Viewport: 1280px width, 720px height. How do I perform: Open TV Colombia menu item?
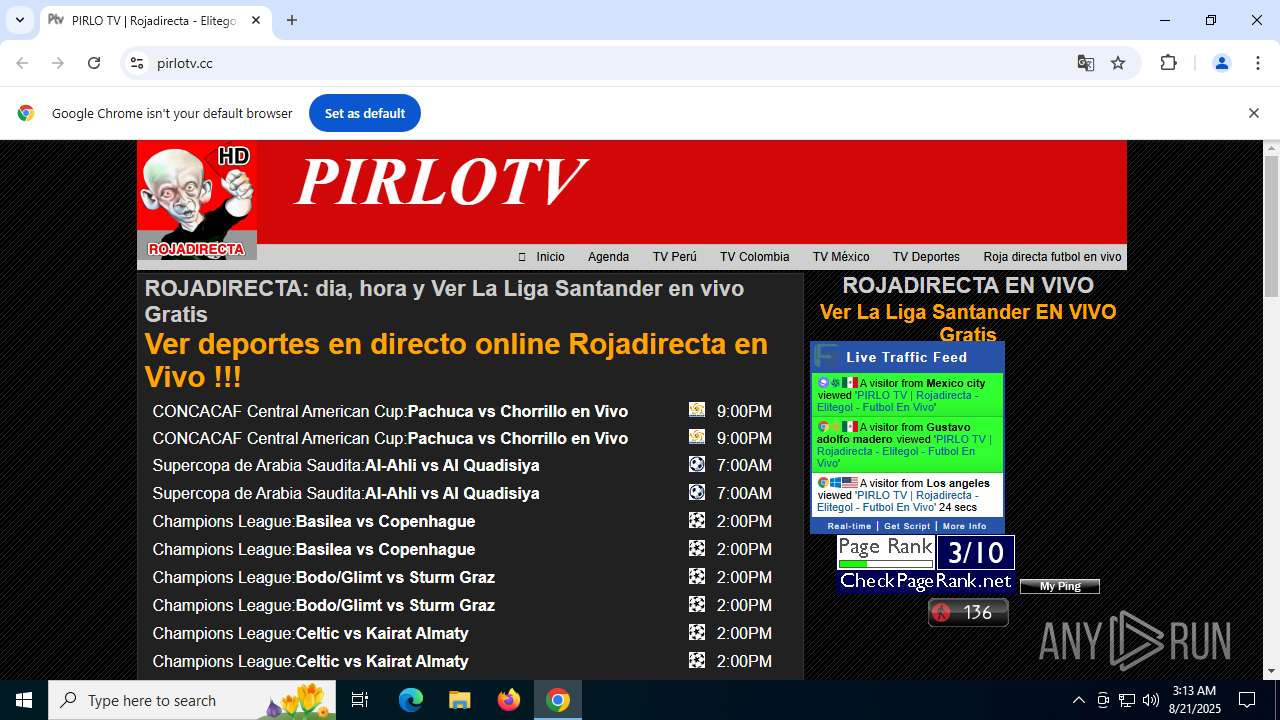755,257
